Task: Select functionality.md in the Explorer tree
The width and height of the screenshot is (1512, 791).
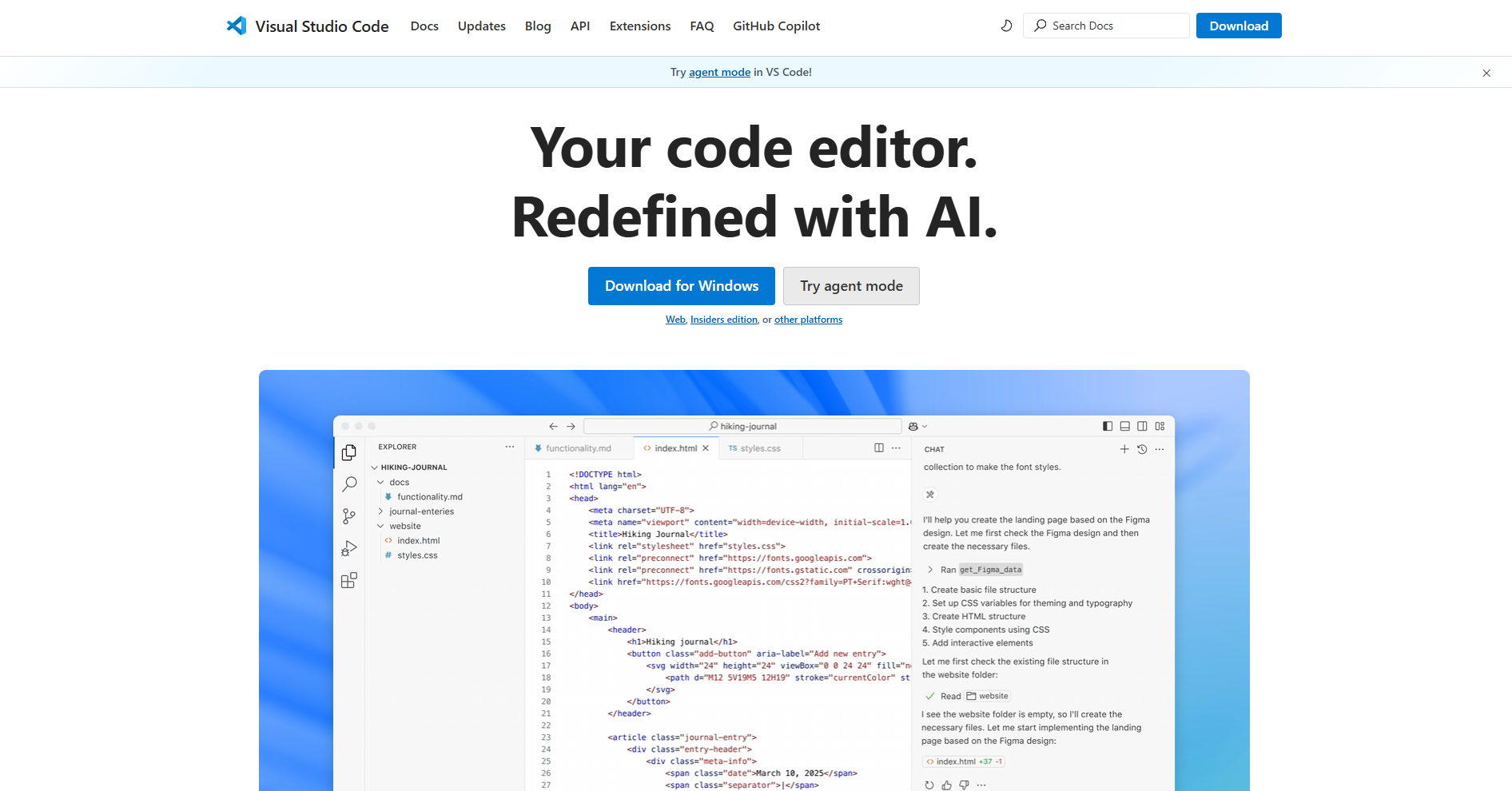Action: [x=429, y=497]
